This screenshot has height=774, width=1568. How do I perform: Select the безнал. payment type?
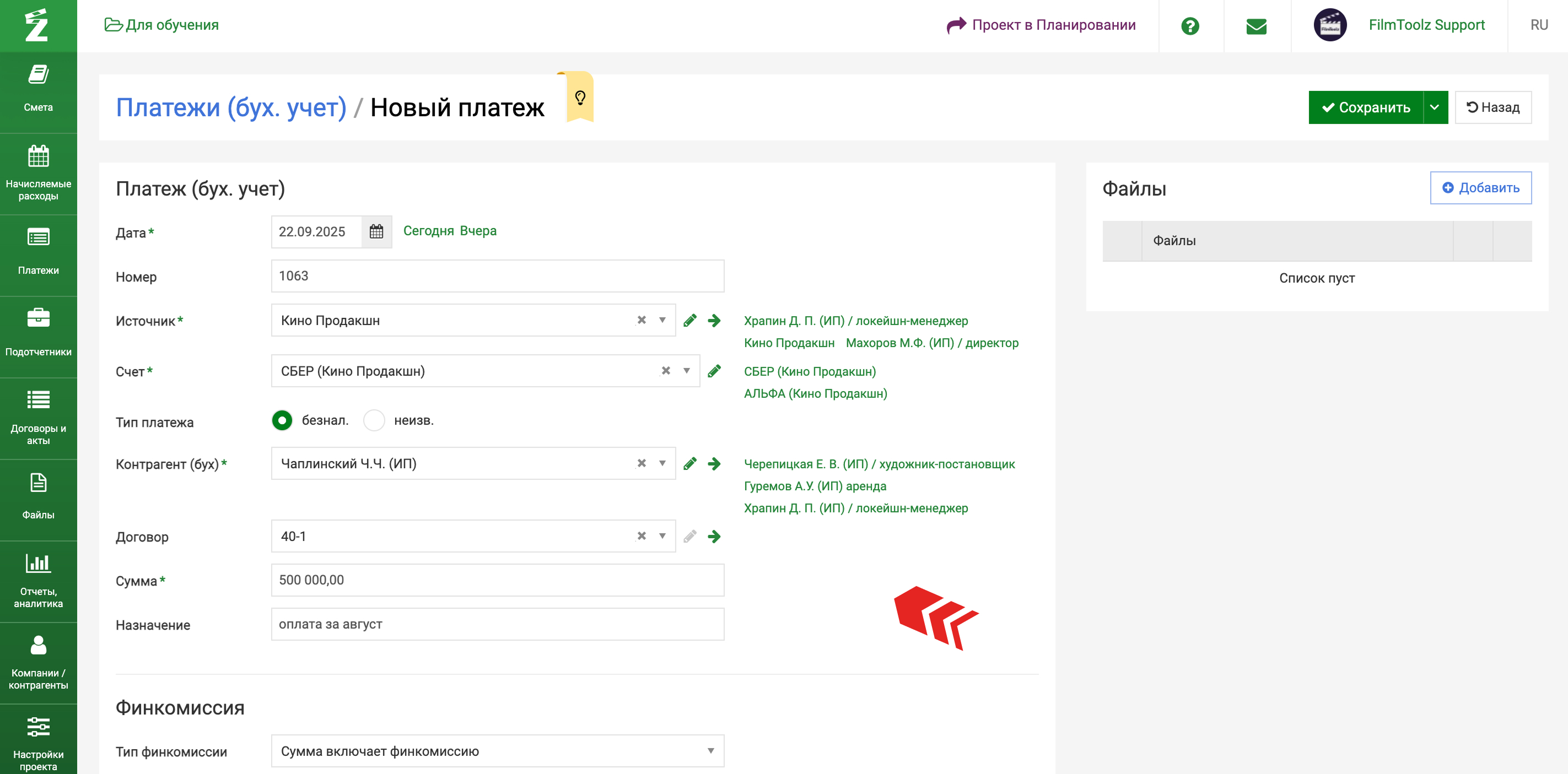[x=282, y=420]
